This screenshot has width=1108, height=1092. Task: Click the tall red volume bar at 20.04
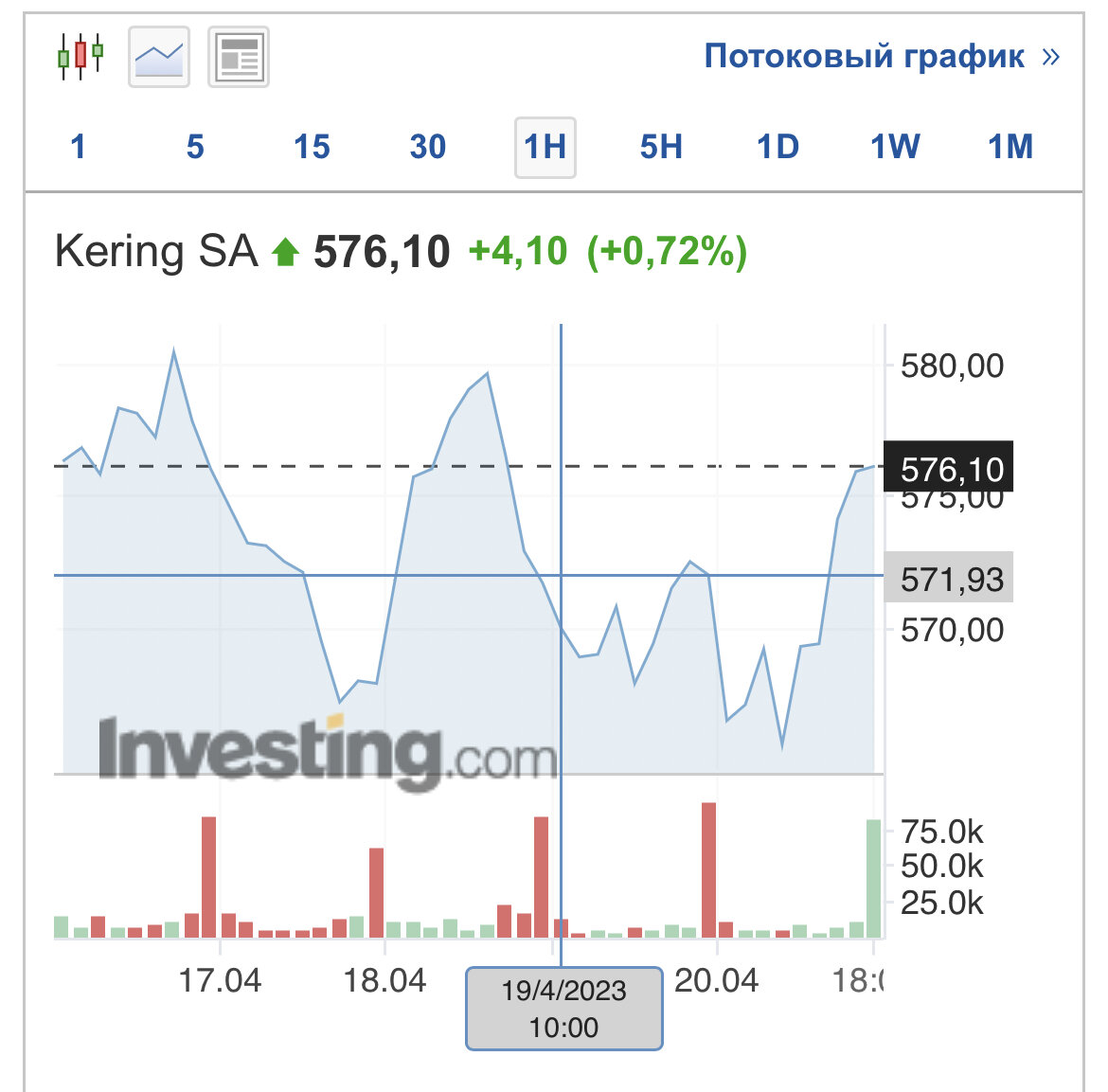pyautogui.click(x=708, y=870)
